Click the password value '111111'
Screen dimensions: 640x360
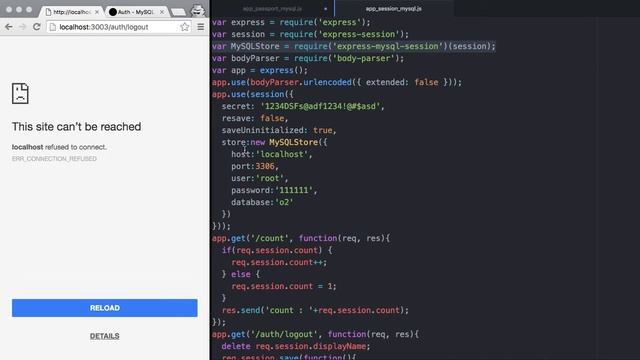[294, 190]
